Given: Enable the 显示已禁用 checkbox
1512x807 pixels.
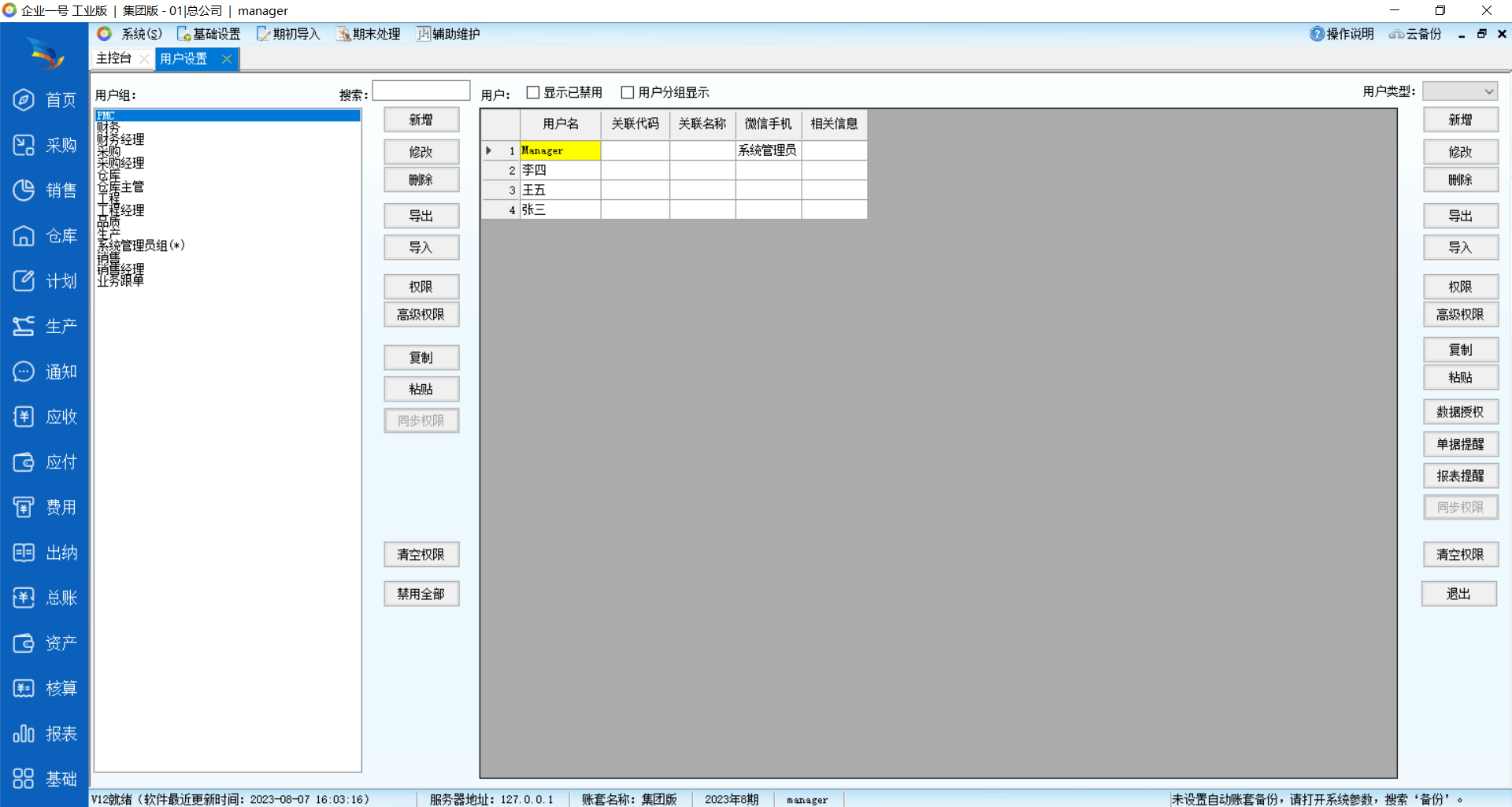Looking at the screenshot, I should pyautogui.click(x=533, y=93).
